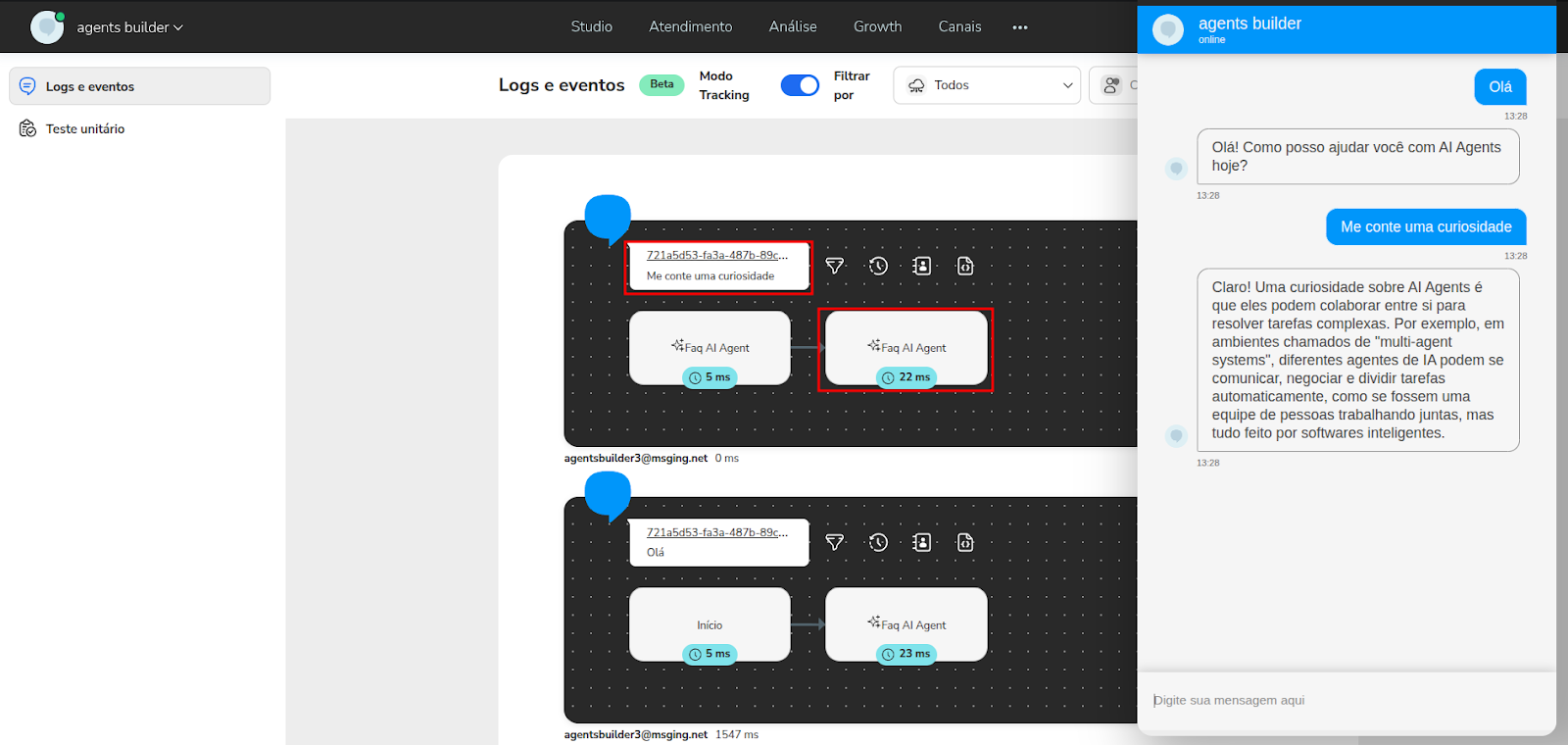Open contact book icon in 'Me conte uma curiosidade' trace

(x=921, y=266)
